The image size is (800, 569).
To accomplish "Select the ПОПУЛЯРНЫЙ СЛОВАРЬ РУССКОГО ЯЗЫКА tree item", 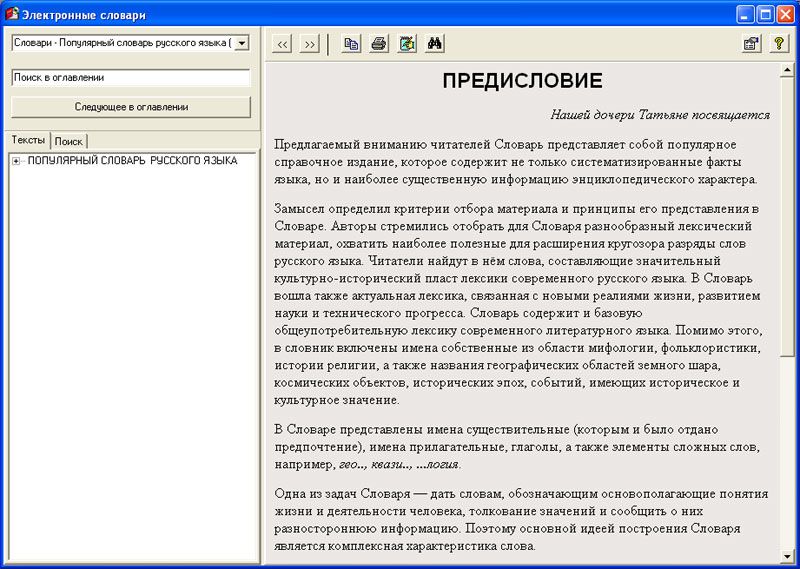I will (x=132, y=161).
